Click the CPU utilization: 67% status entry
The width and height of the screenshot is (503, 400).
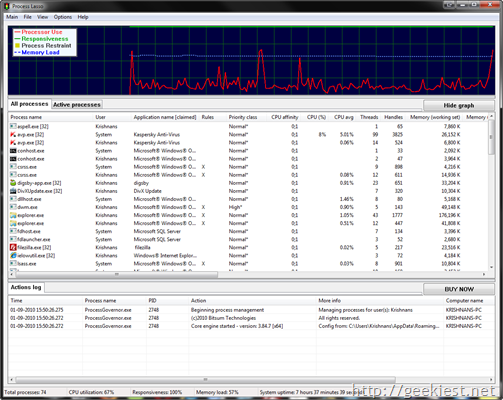pos(91,392)
